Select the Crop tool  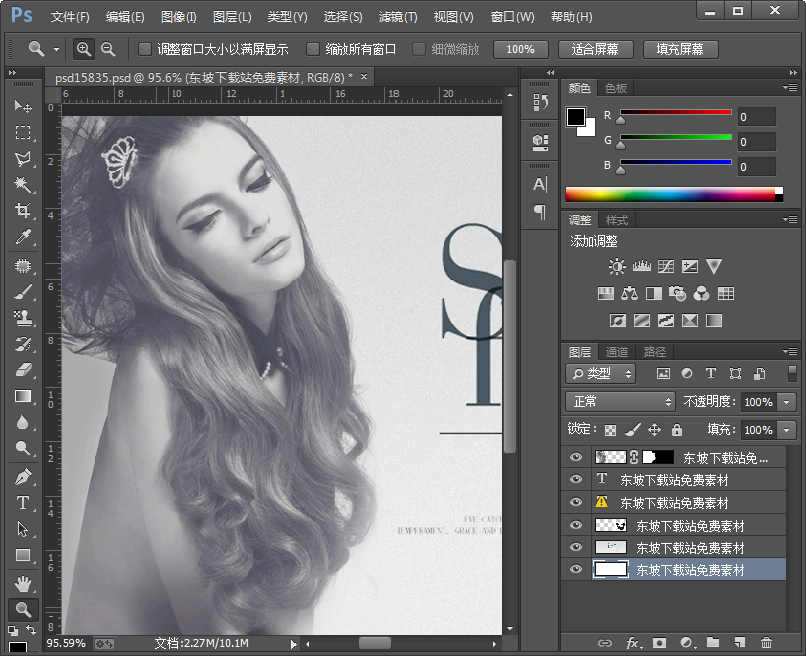[22, 211]
